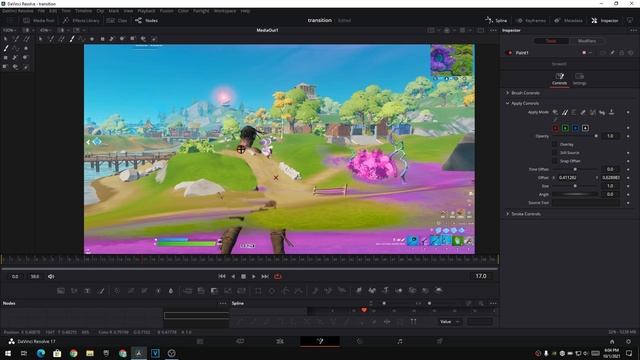Open the Playback menu
The width and height of the screenshot is (640, 360).
[146, 11]
